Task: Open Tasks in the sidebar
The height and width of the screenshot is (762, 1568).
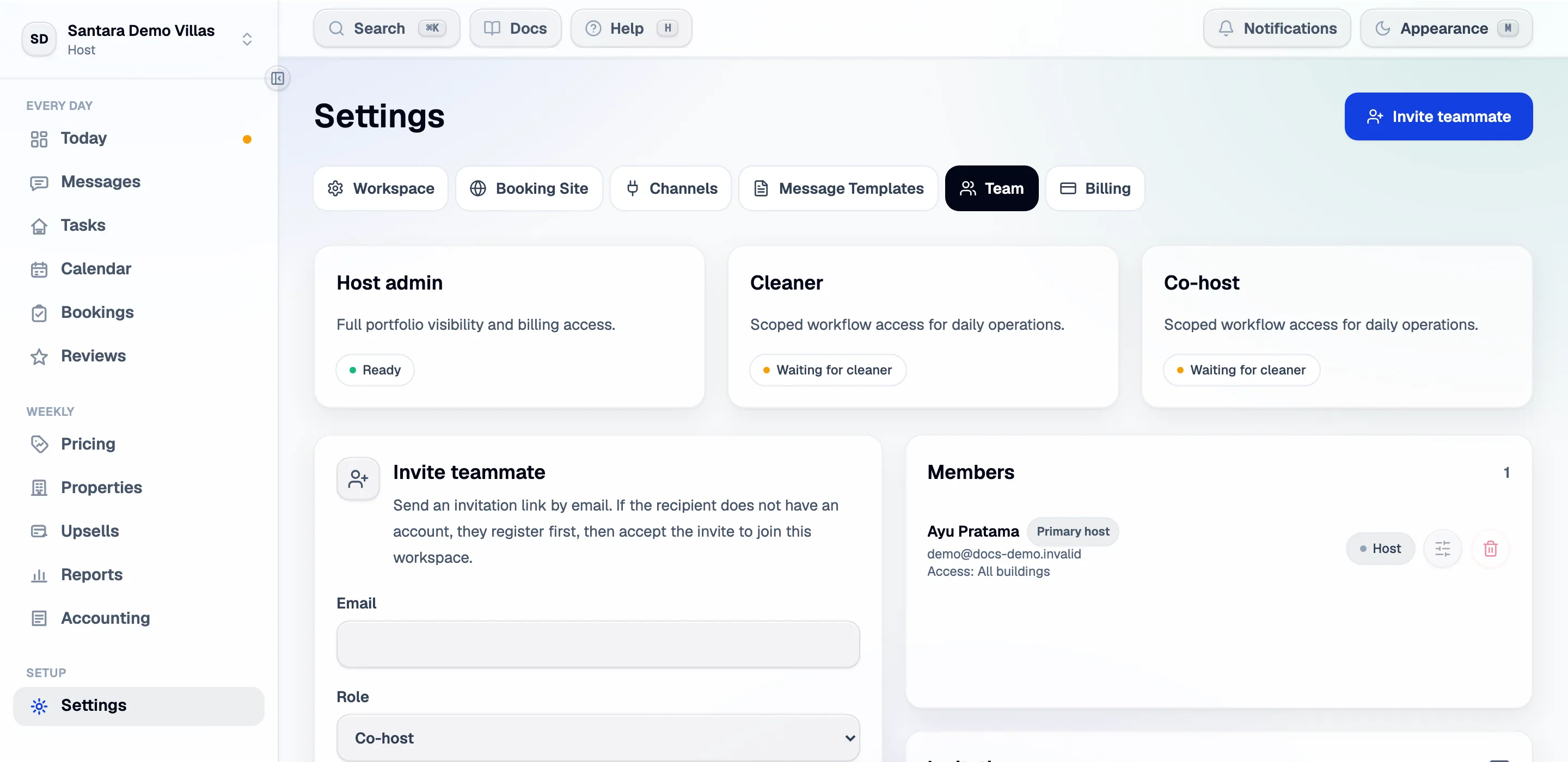Action: point(139,225)
